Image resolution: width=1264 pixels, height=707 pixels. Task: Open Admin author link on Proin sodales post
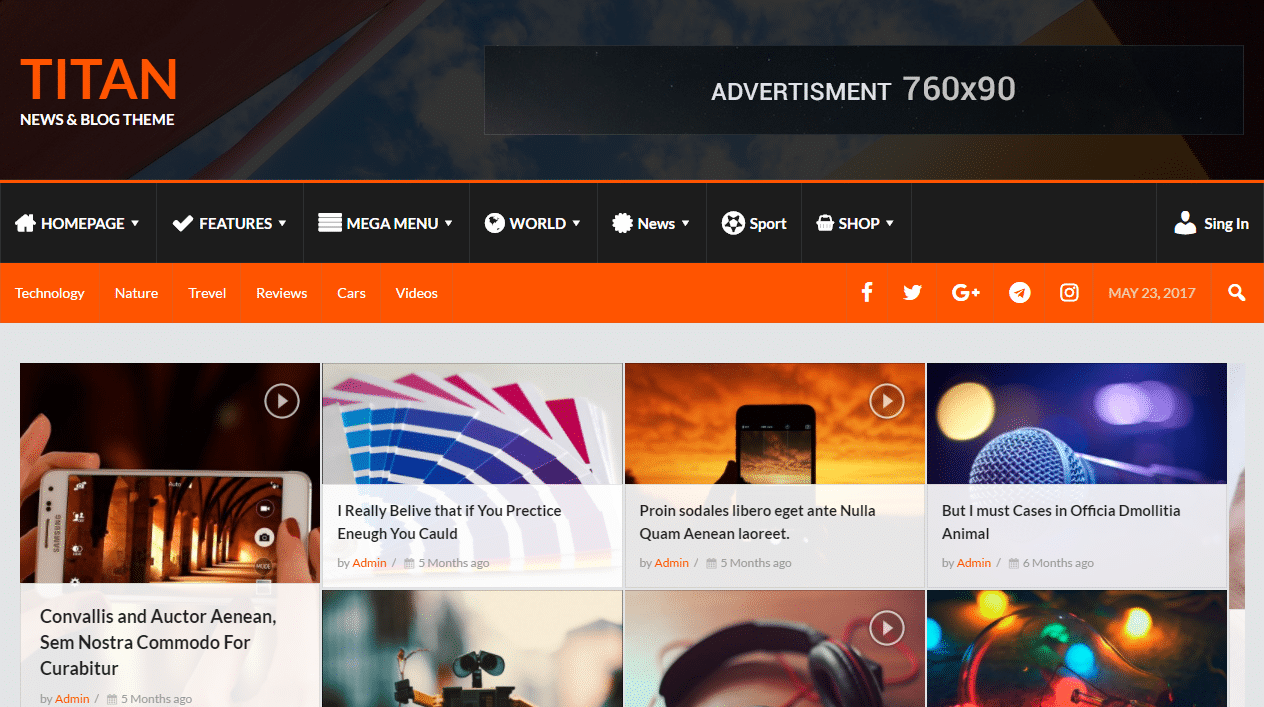(671, 563)
